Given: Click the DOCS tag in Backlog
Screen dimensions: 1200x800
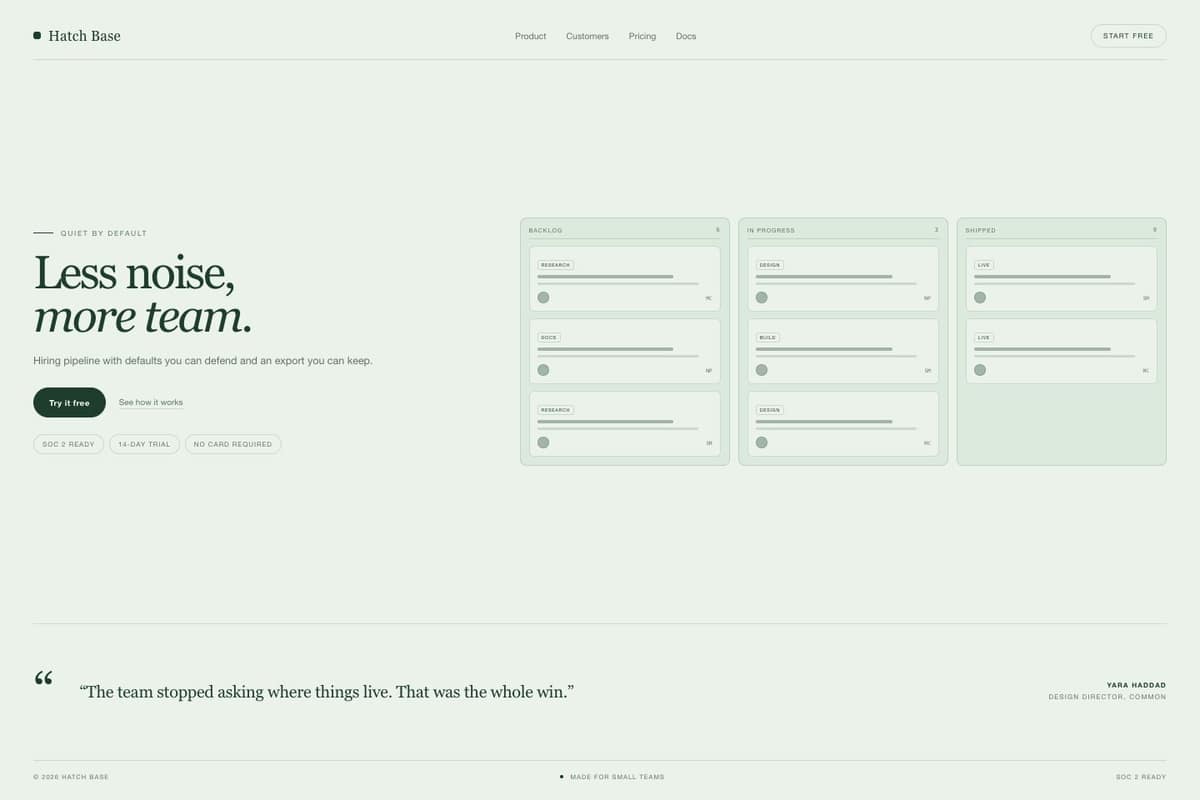Looking at the screenshot, I should pyautogui.click(x=549, y=338).
